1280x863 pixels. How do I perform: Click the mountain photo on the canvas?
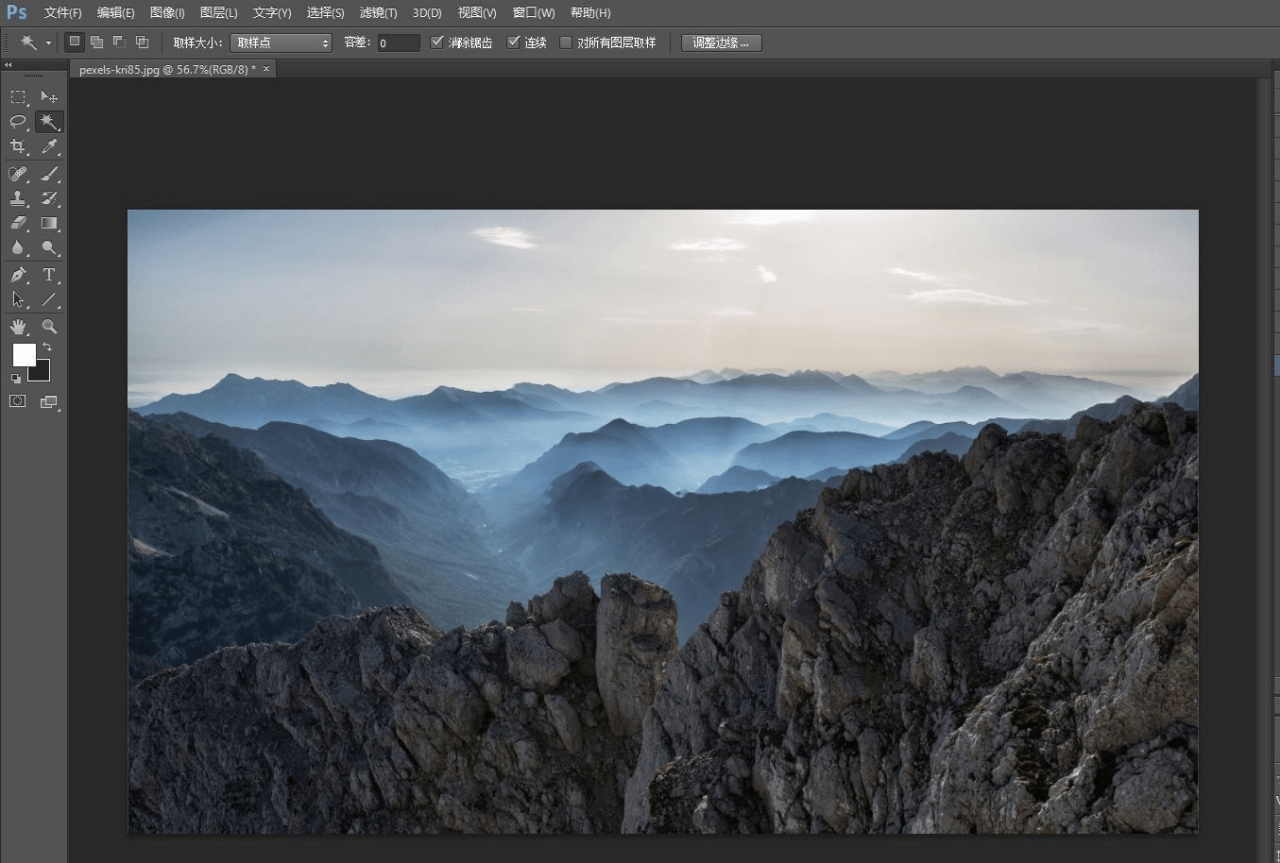[662, 521]
